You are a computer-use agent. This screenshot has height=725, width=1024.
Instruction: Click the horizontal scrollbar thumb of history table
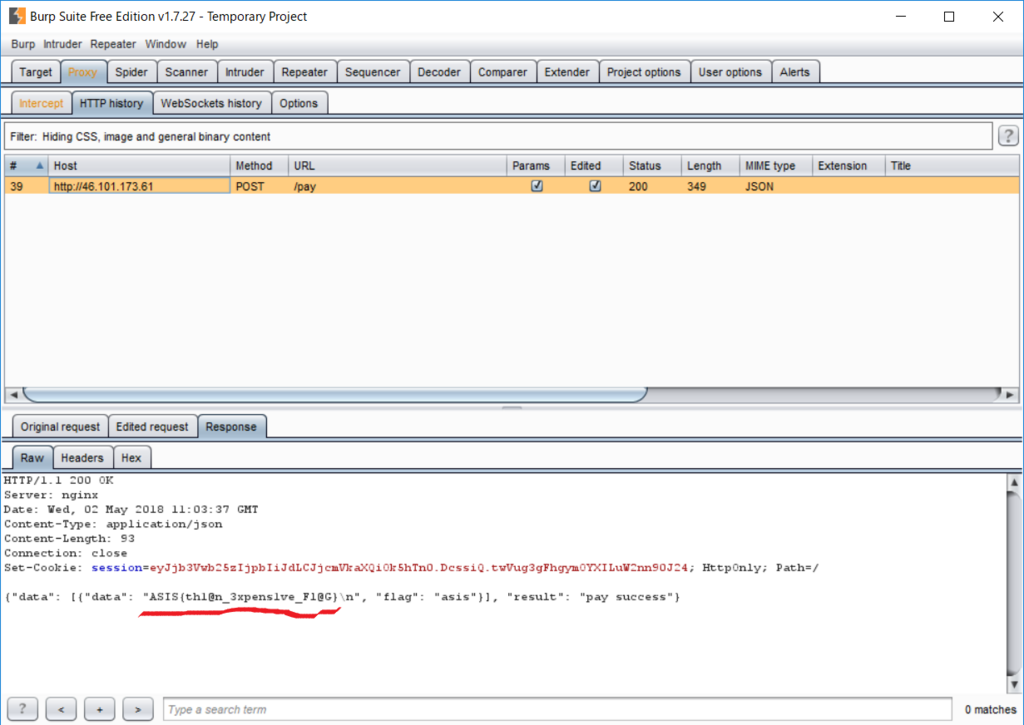click(335, 395)
